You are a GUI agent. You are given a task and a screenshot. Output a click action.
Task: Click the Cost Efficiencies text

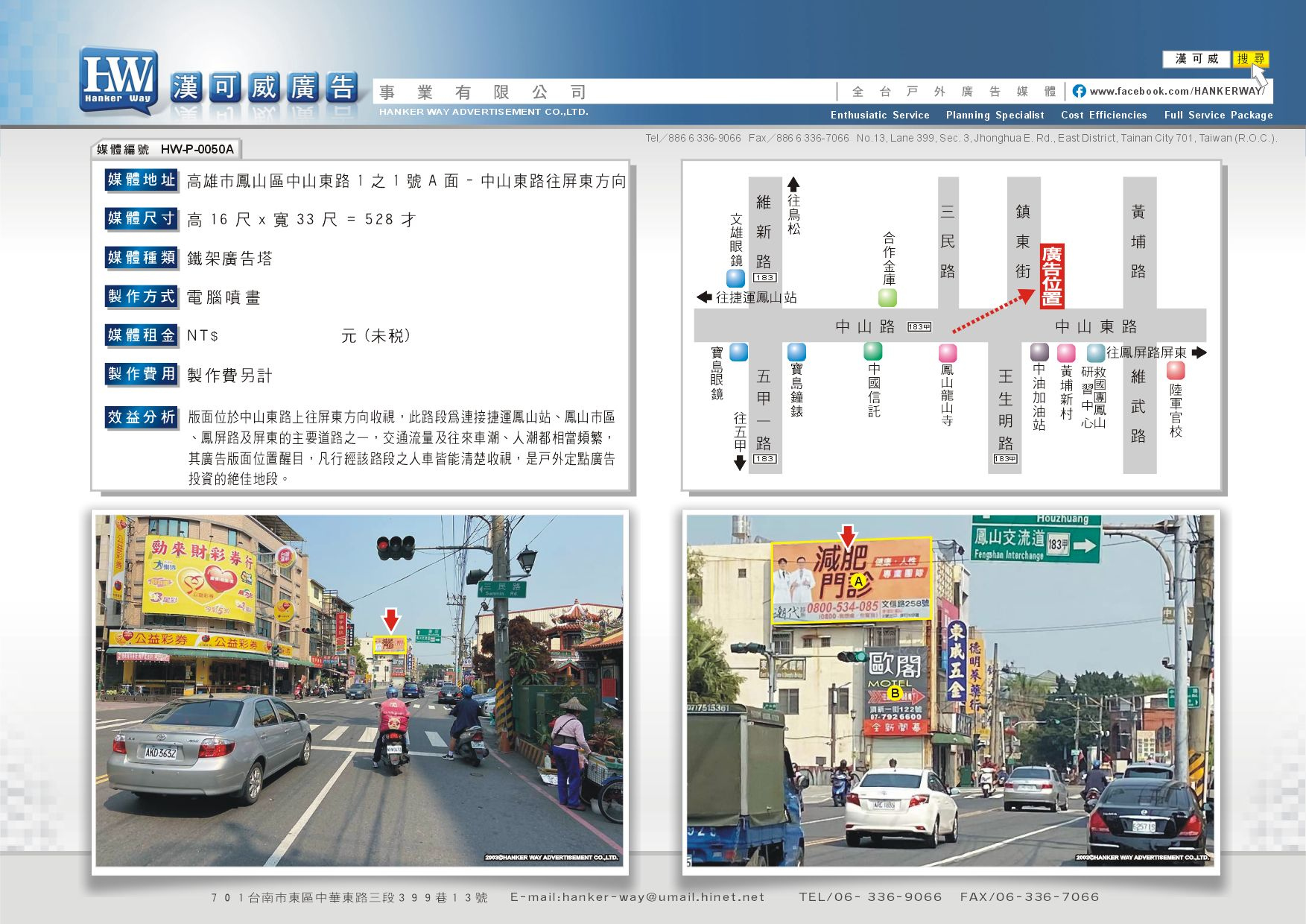point(1103,115)
